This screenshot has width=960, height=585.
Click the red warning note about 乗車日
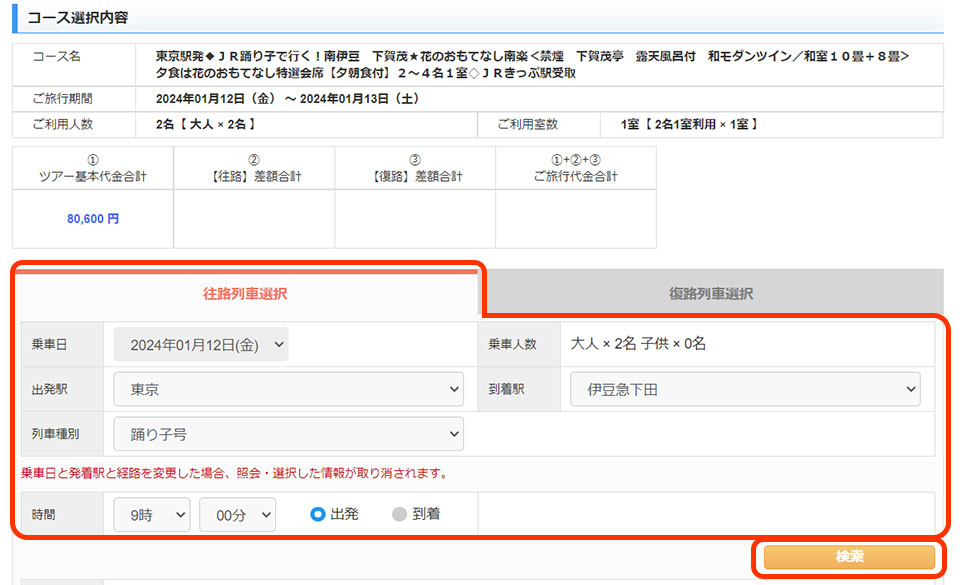pyautogui.click(x=234, y=473)
